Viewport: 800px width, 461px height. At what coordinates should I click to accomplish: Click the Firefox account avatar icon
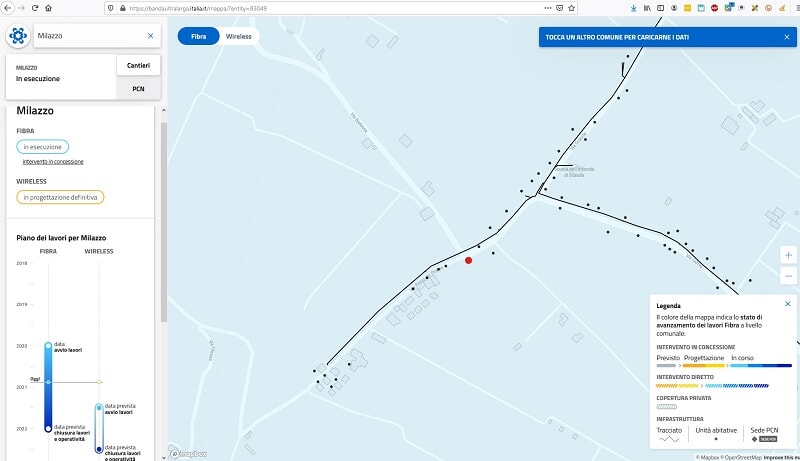pos(674,8)
